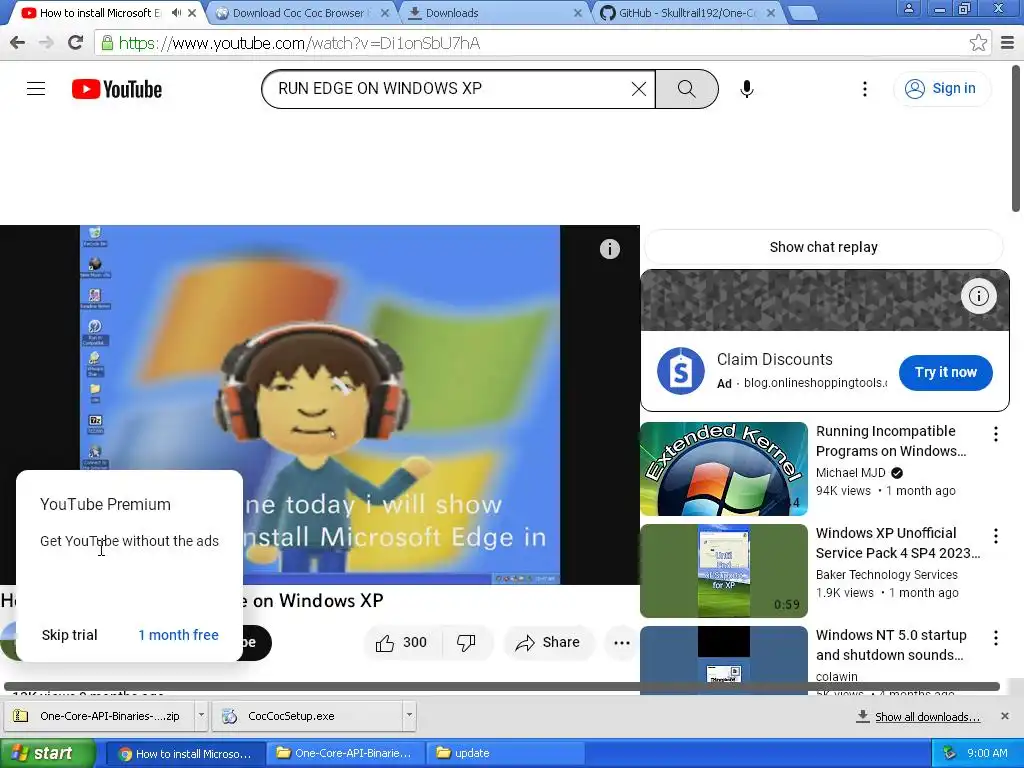Image resolution: width=1024 pixels, height=768 pixels.
Task: Go back with browser back arrow
Action: (18, 43)
